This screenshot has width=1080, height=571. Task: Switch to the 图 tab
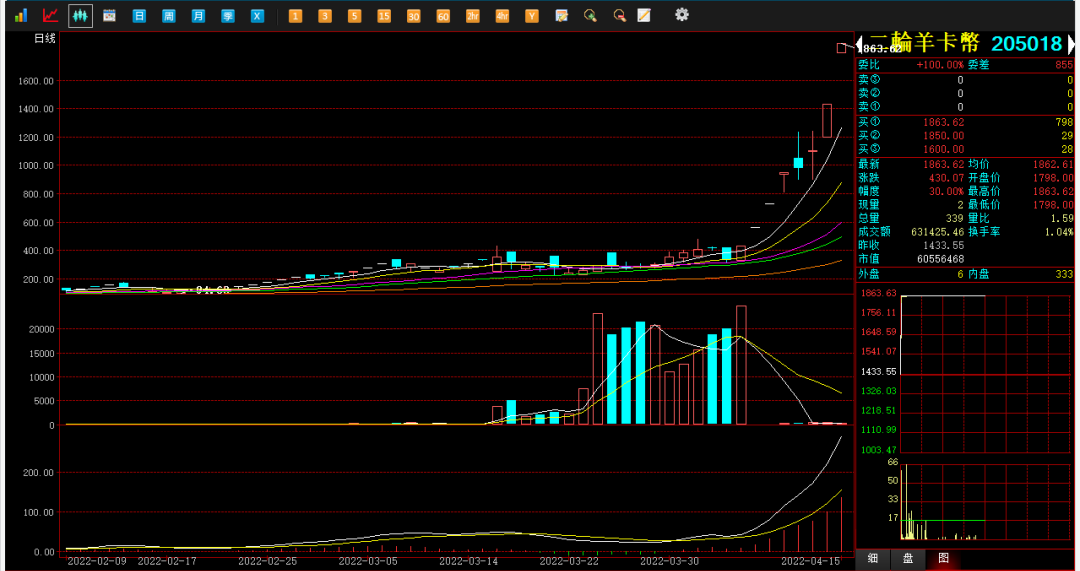pyautogui.click(x=944, y=559)
